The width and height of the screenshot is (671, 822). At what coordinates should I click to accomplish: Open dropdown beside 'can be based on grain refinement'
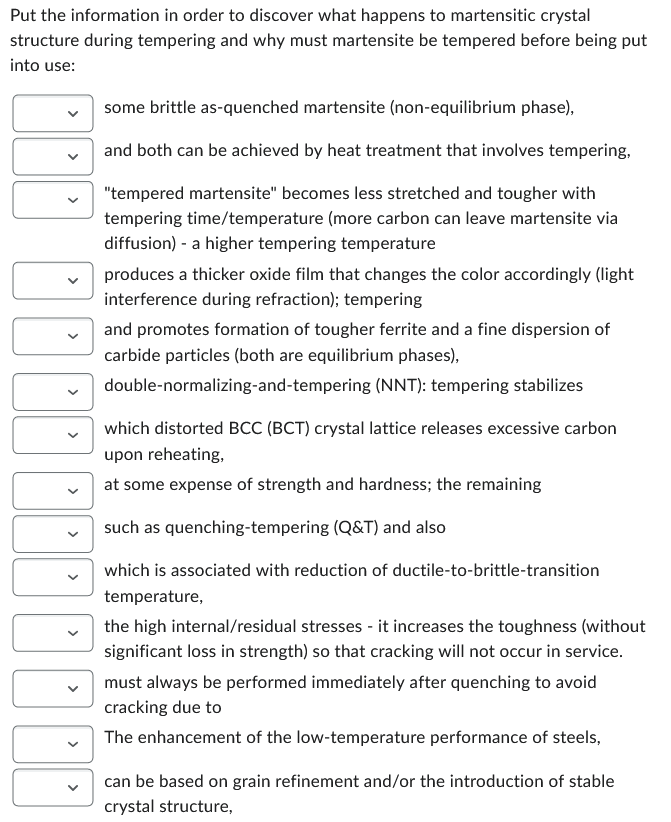pyautogui.click(x=52, y=787)
